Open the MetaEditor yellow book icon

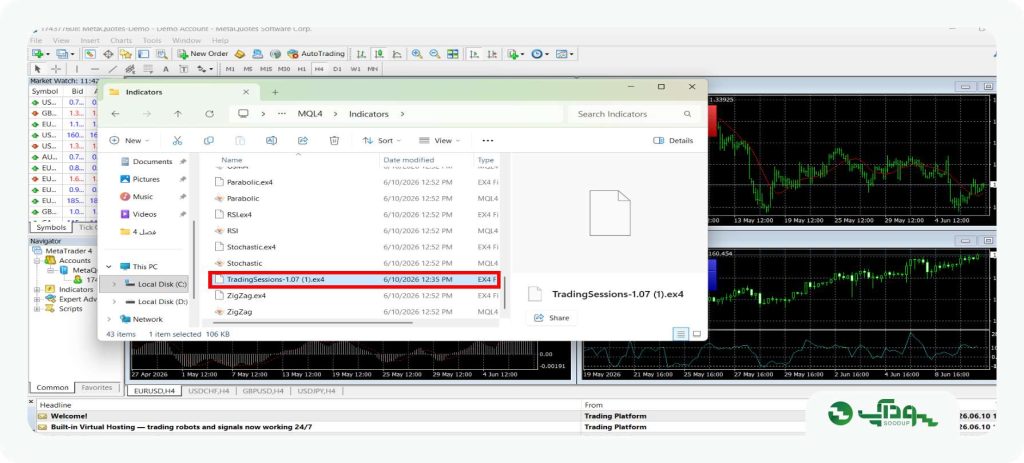tap(240, 54)
